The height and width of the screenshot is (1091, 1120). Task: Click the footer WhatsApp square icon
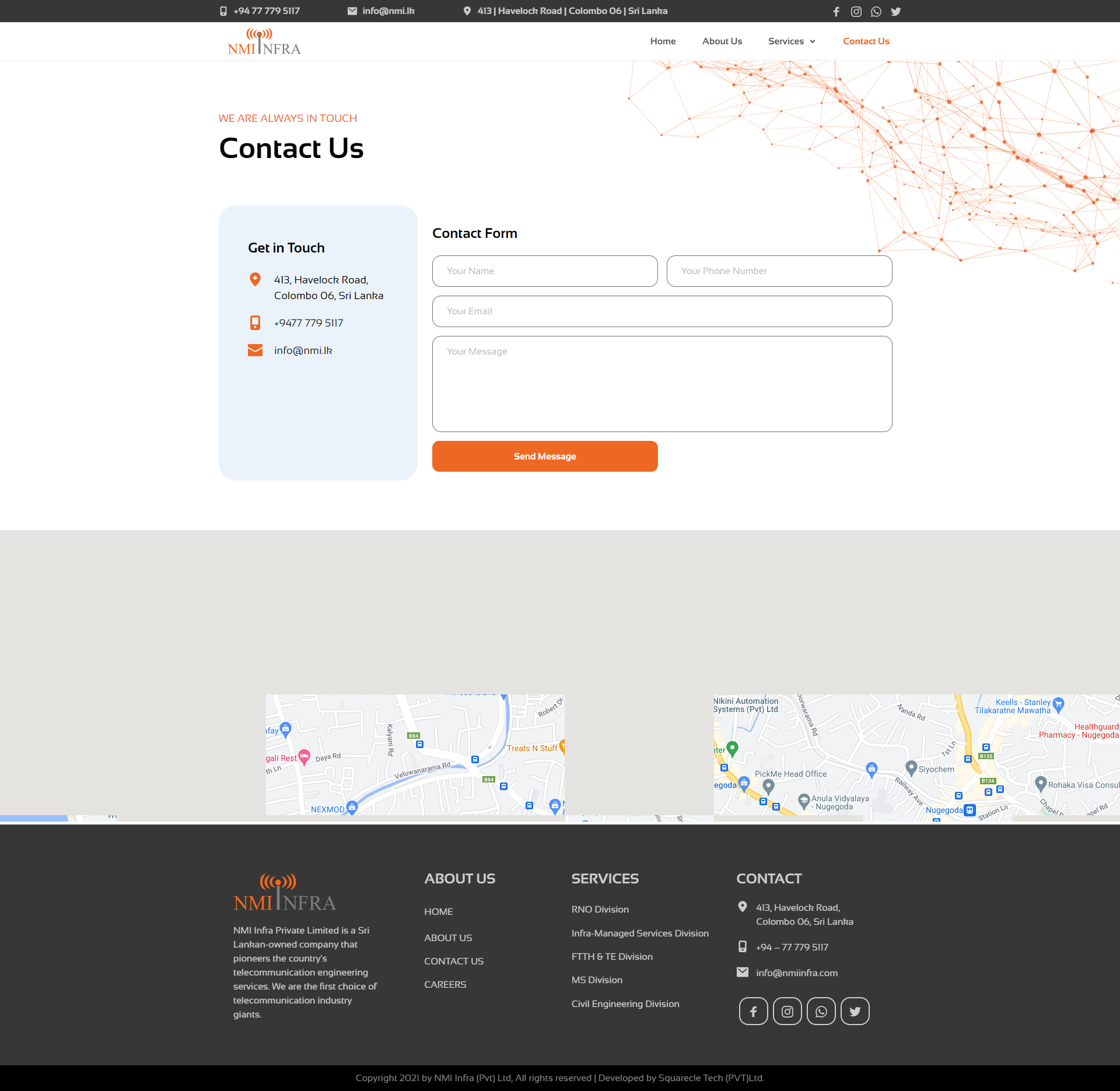(x=821, y=1011)
